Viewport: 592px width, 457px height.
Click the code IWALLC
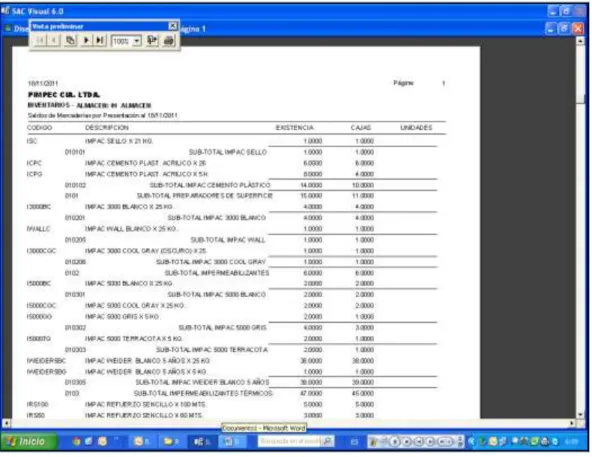[38, 229]
